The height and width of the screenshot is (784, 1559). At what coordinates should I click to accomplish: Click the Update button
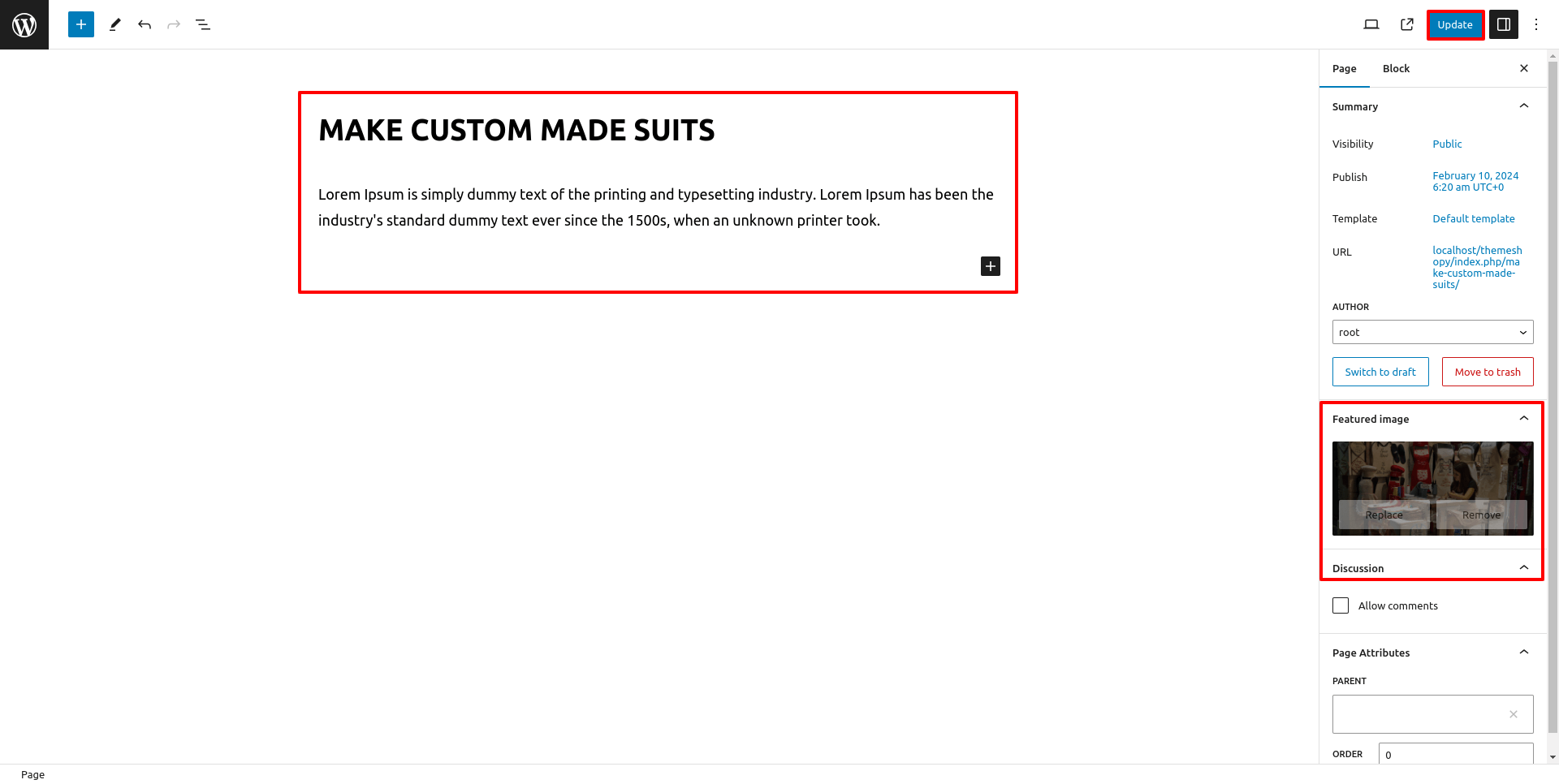[1454, 24]
